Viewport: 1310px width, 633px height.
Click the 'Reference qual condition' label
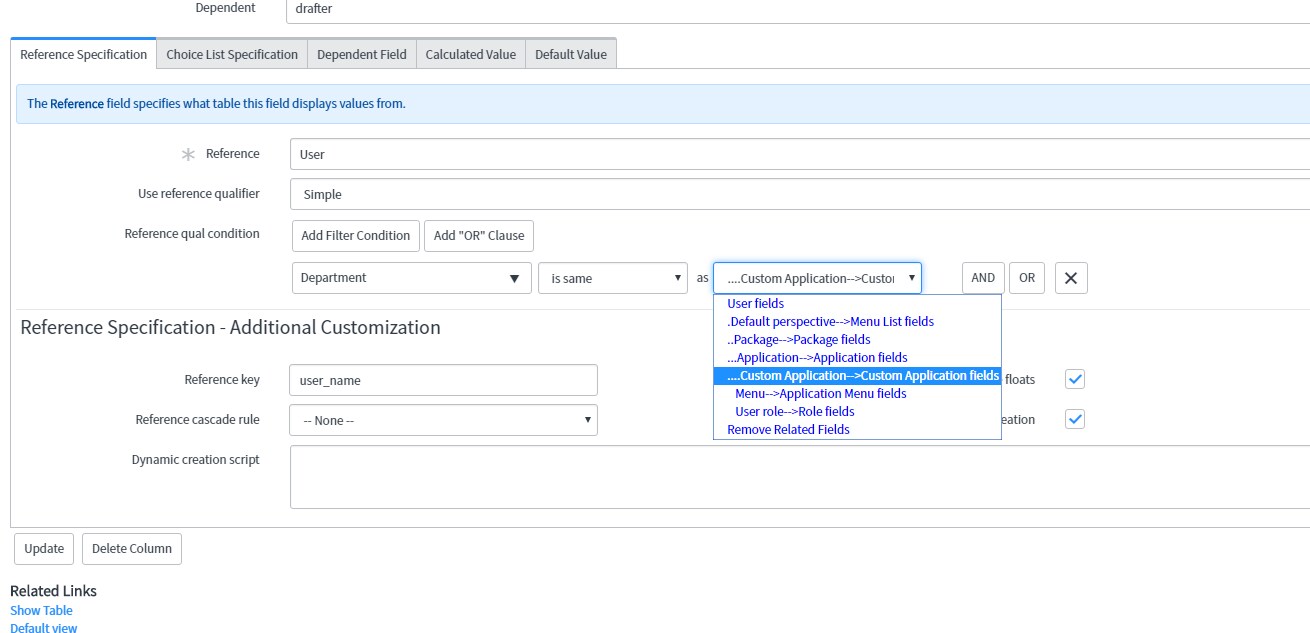192,233
